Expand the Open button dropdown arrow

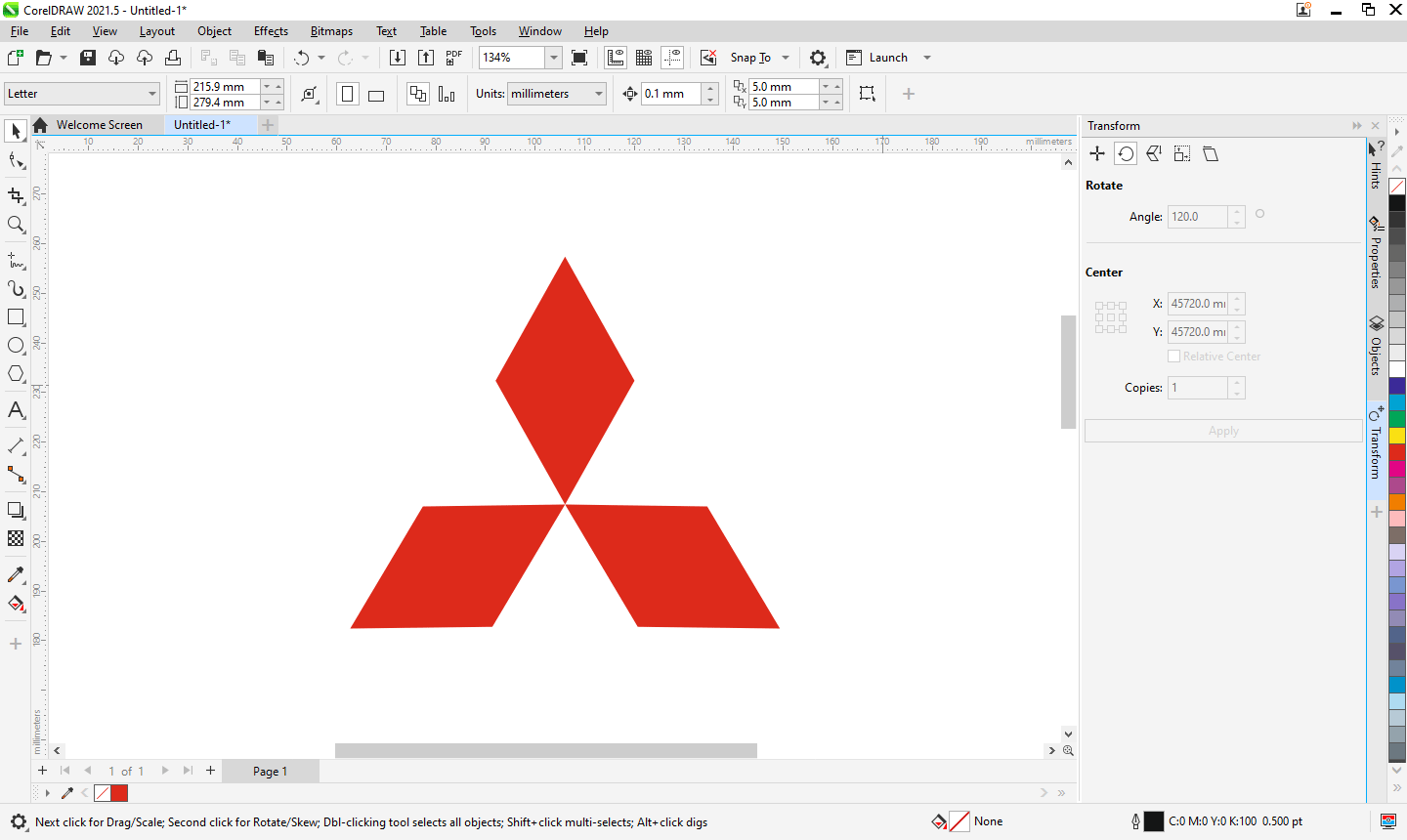[x=64, y=58]
